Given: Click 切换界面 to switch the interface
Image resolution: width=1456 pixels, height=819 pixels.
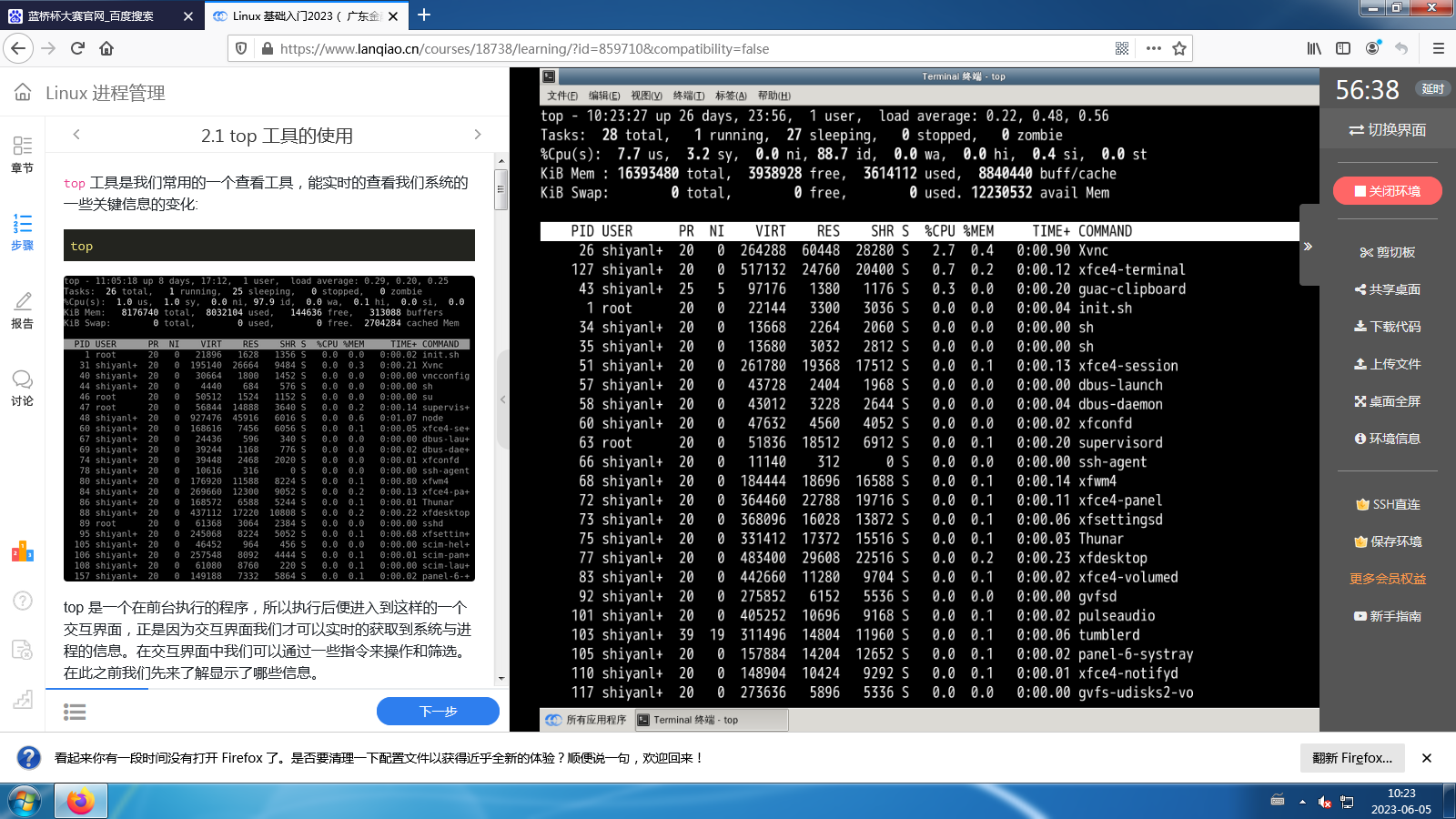Looking at the screenshot, I should (x=1387, y=130).
